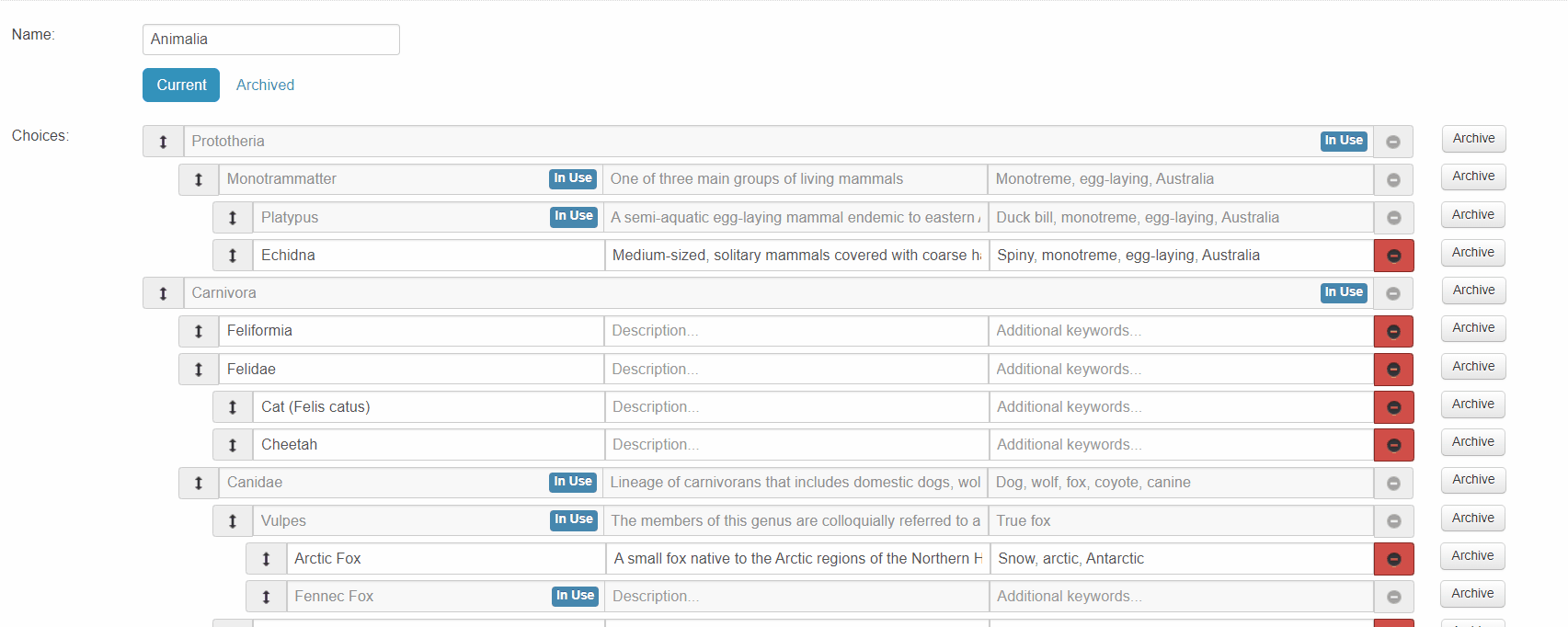
Task: Click the red remove icon for Echidna
Action: tap(1393, 256)
